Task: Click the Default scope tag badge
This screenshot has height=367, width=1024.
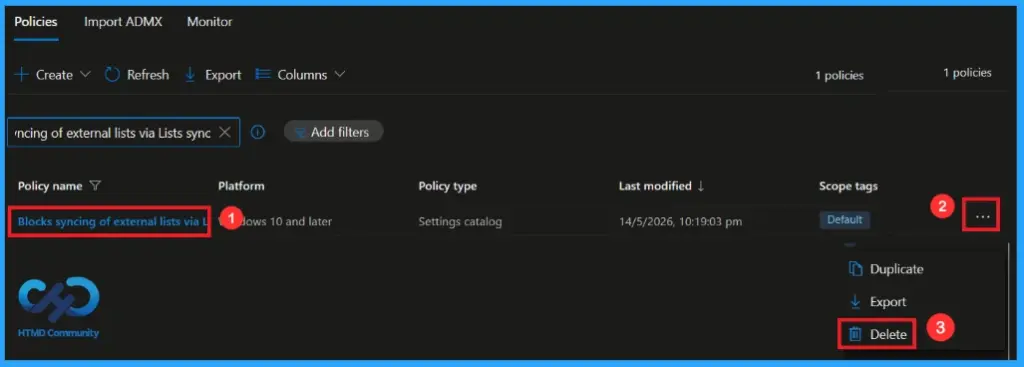Action: pyautogui.click(x=844, y=220)
